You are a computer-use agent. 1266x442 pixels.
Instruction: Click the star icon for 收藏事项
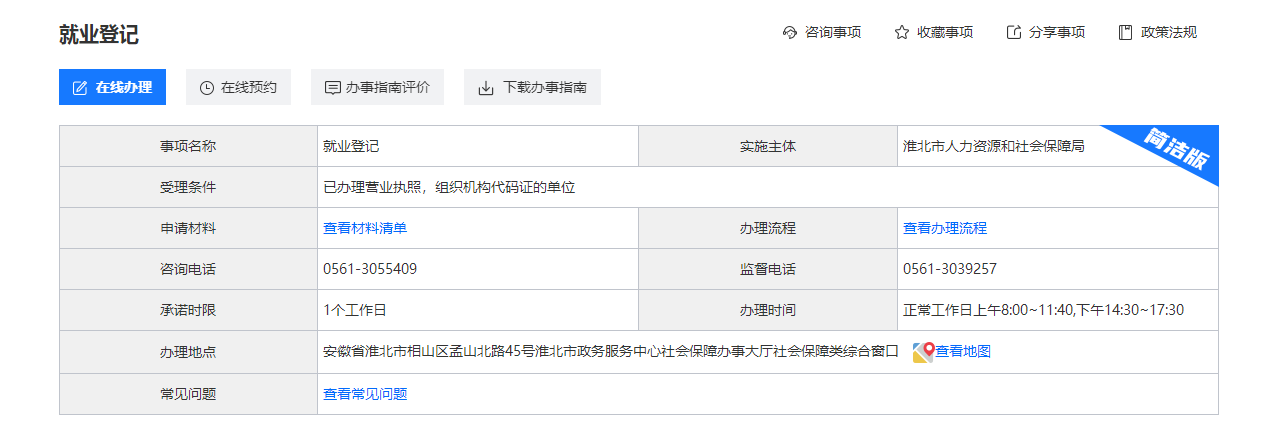(x=902, y=32)
